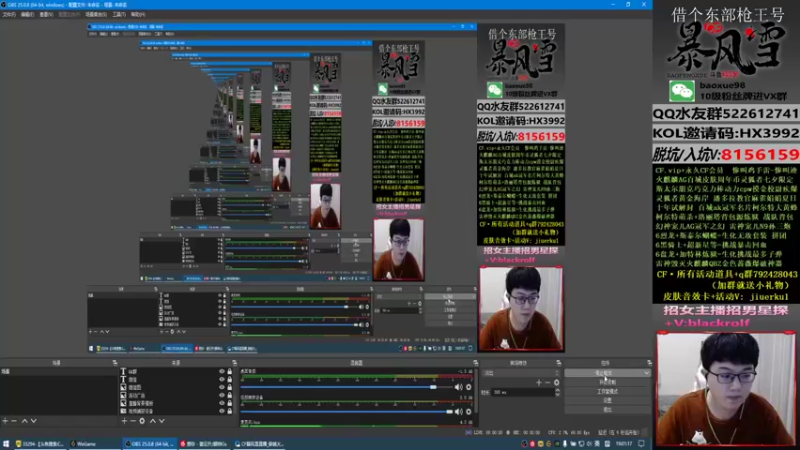800x450 pixels.
Task: Add a scene transition with plus icon
Action: click(x=539, y=382)
